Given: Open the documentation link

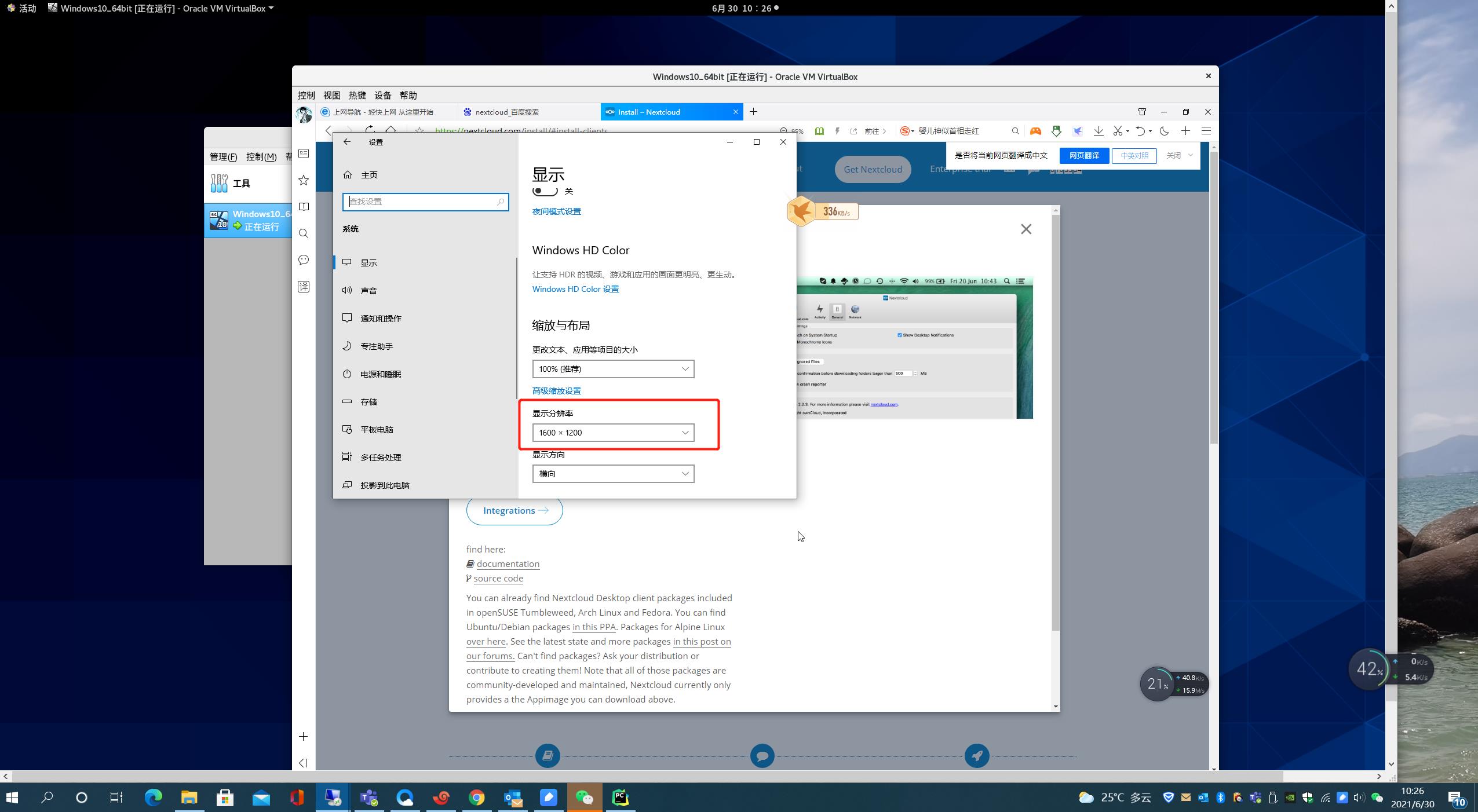Looking at the screenshot, I should coord(508,564).
